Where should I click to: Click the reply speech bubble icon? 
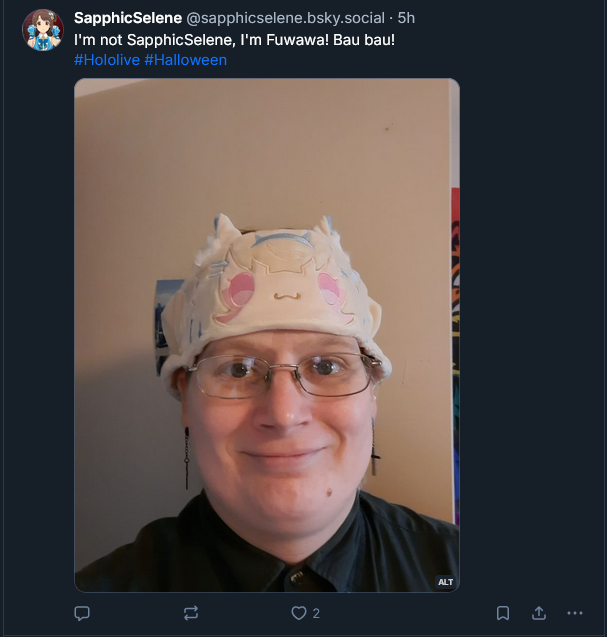(x=82, y=613)
